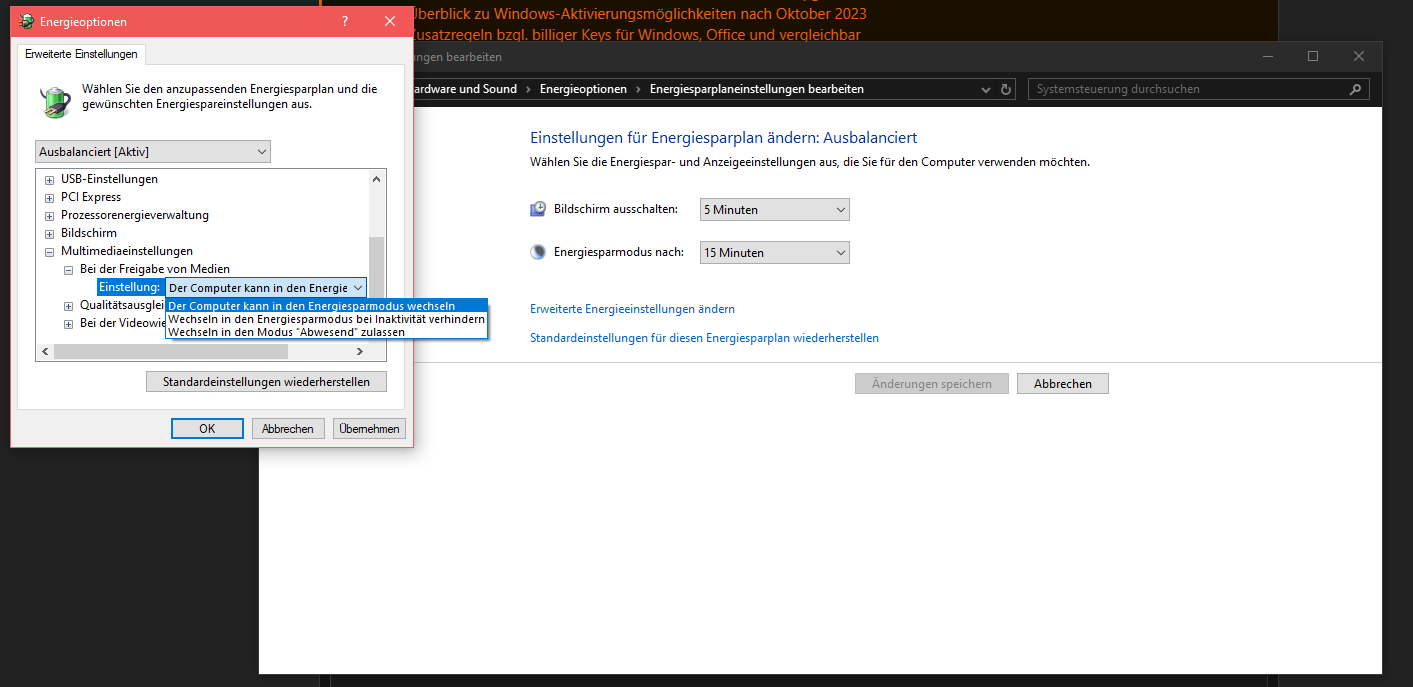Expand the Bildschirm tree node
Viewport: 1413px width, 687px height.
click(49, 233)
